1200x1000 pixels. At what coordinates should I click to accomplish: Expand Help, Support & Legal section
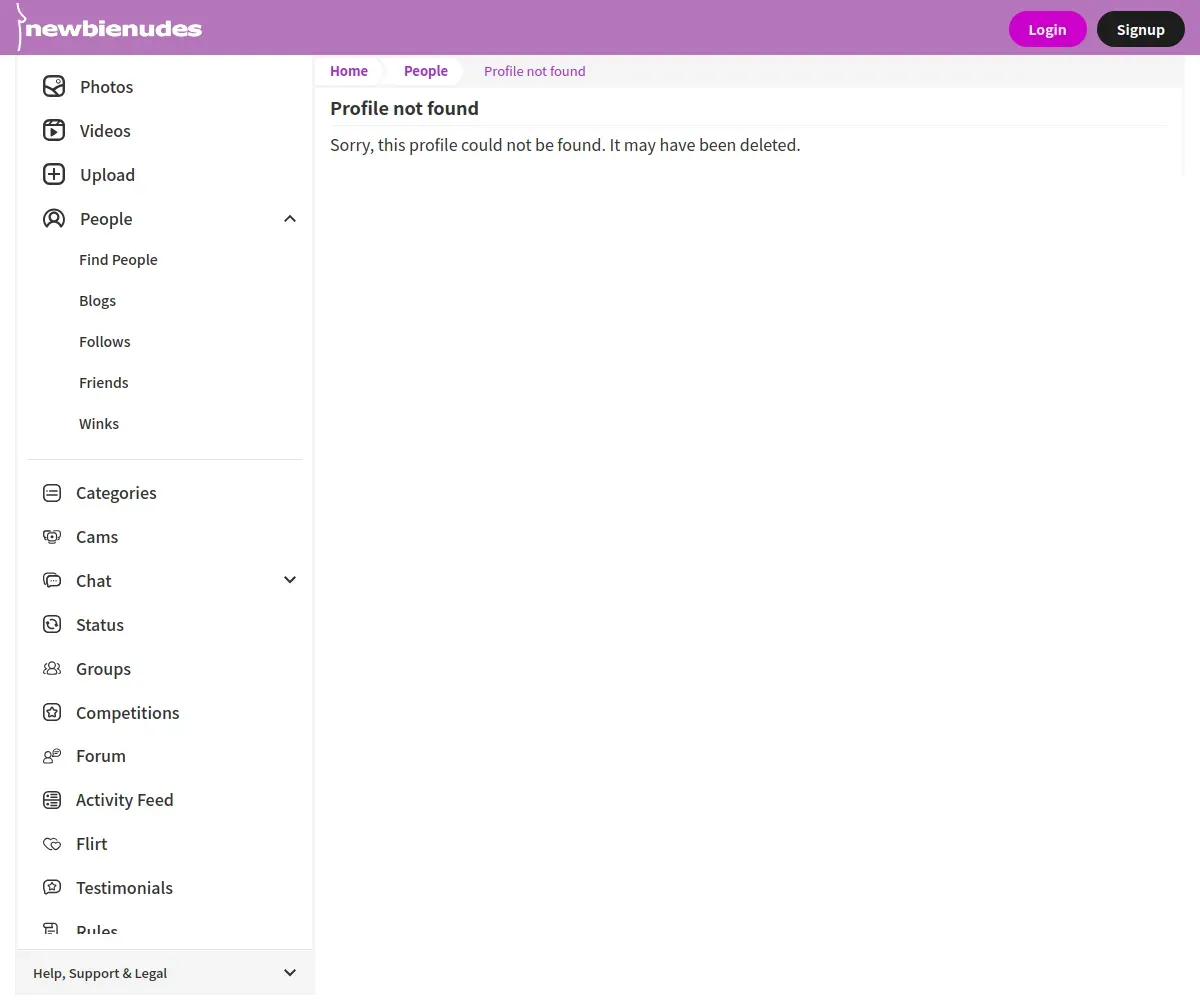(165, 973)
